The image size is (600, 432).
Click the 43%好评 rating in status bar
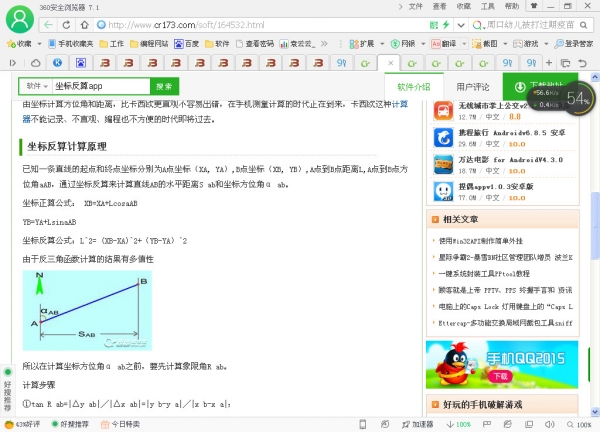tap(23, 424)
